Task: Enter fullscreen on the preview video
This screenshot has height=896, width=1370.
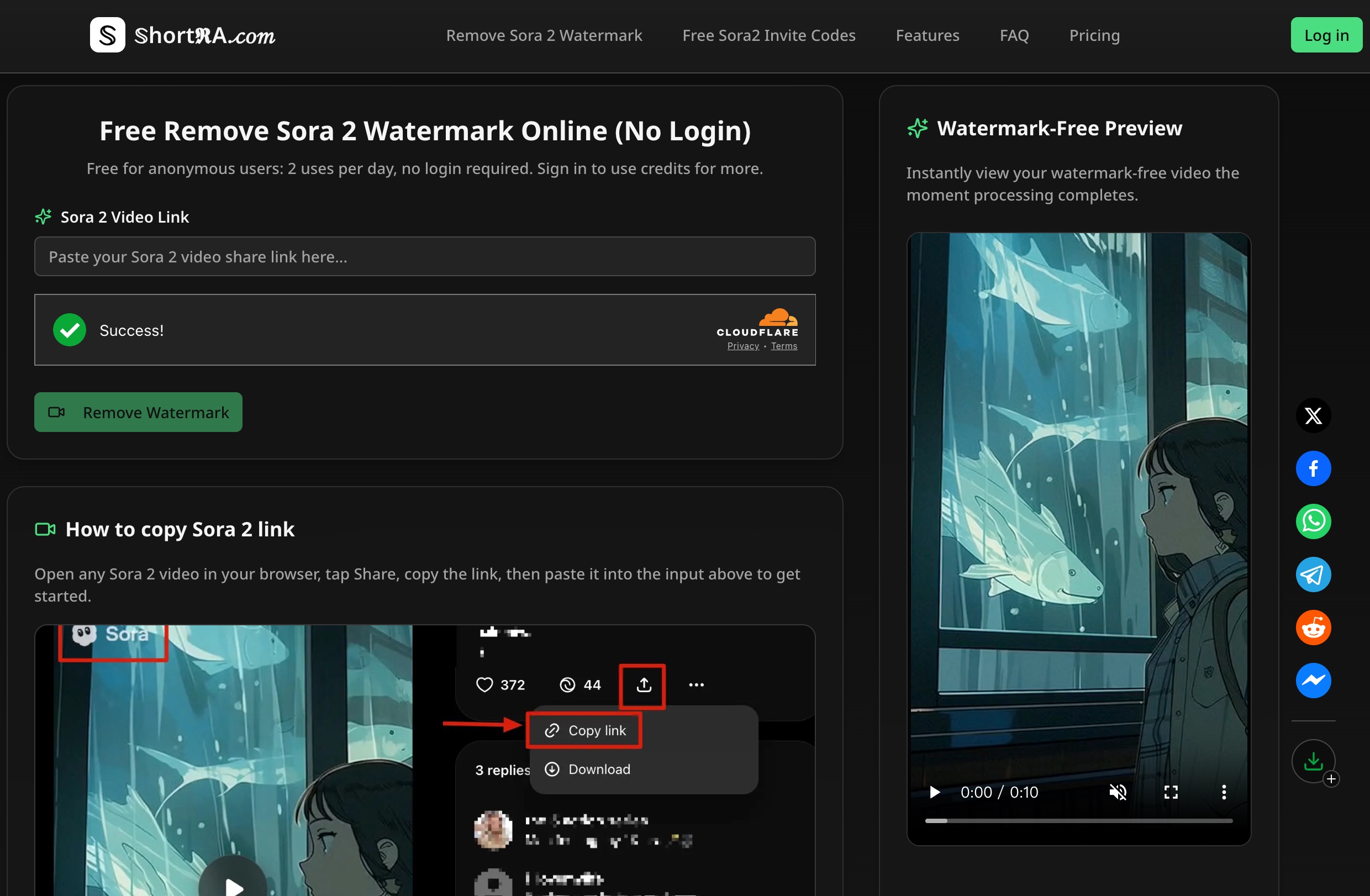Action: [x=1170, y=792]
